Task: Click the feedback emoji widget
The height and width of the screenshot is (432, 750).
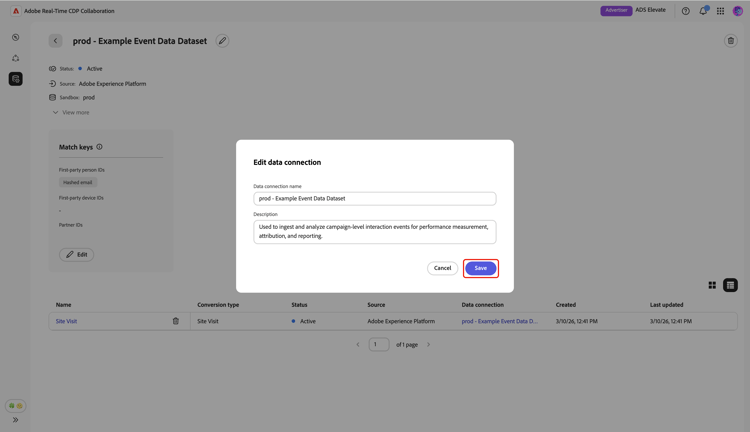Action: pos(16,406)
